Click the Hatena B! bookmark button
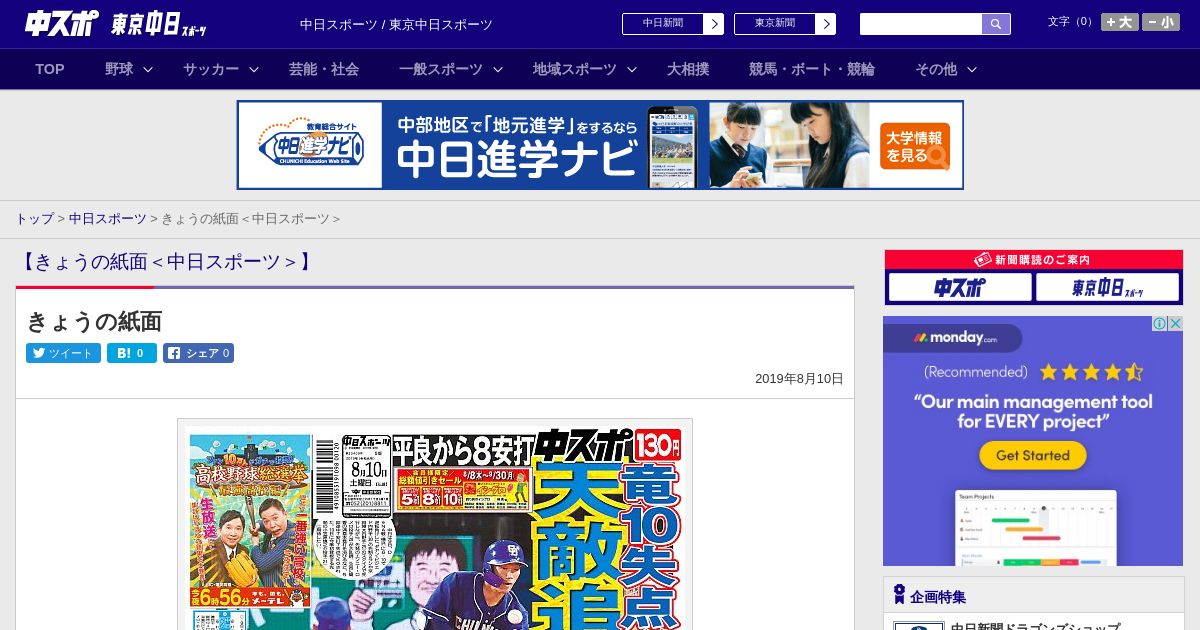 [132, 353]
